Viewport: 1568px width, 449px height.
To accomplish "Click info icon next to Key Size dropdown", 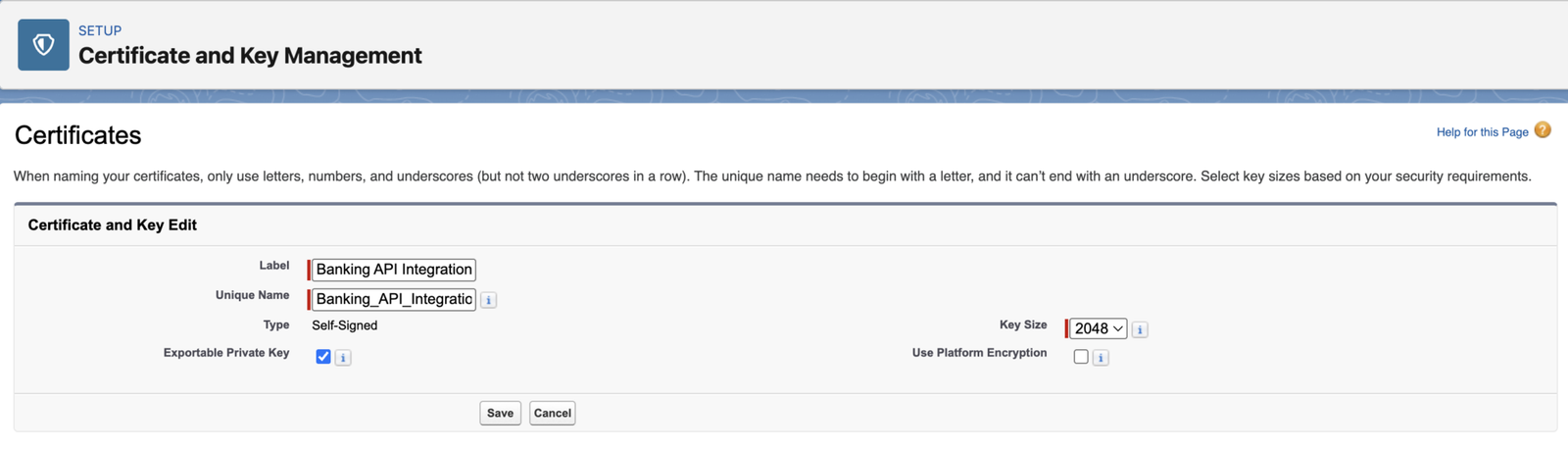I will point(1140,329).
